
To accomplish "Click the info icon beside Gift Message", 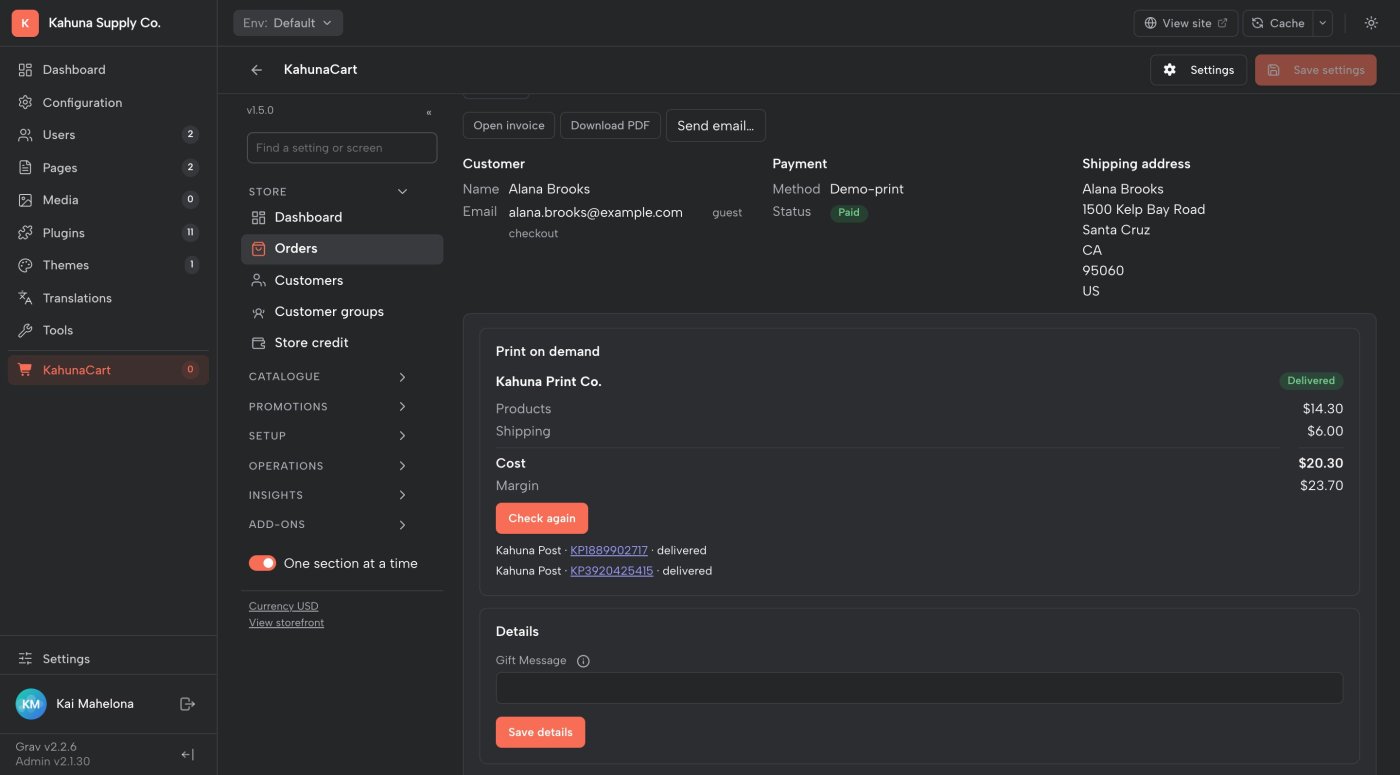I will 583,661.
